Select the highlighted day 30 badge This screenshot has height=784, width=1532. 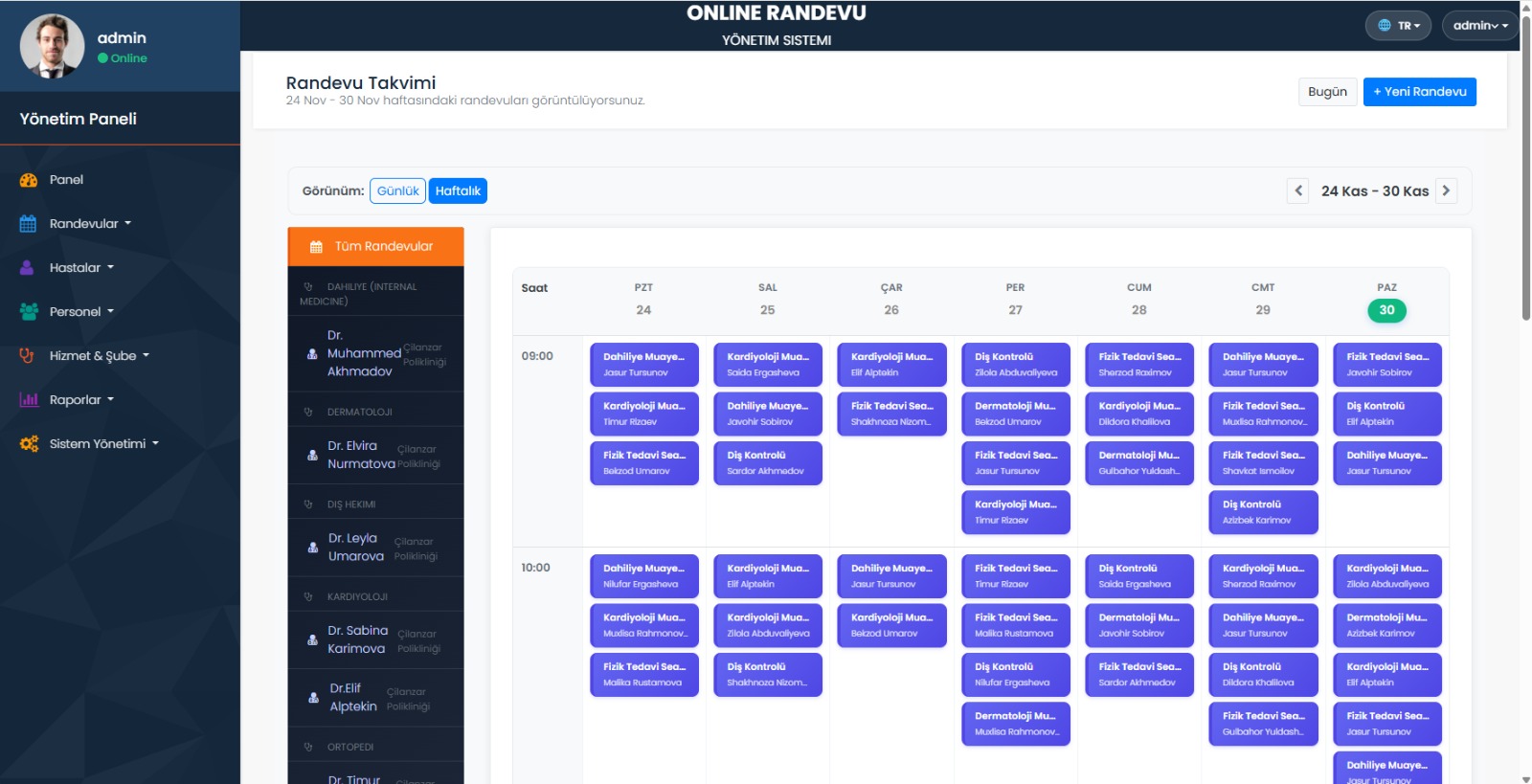1386,310
